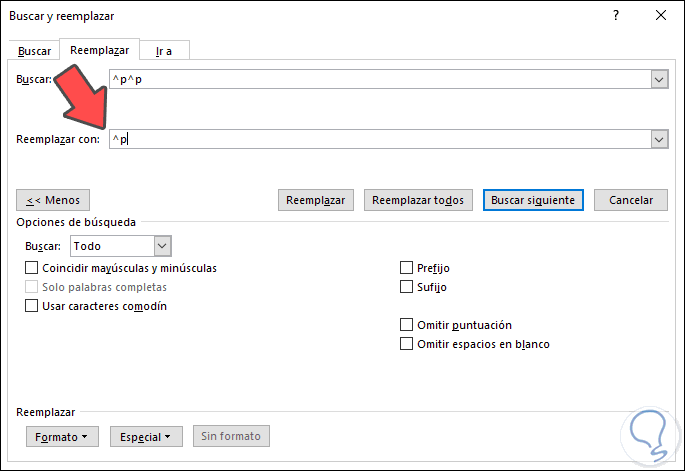
Task: Expand the Buscar field history dropdown
Action: [x=659, y=80]
